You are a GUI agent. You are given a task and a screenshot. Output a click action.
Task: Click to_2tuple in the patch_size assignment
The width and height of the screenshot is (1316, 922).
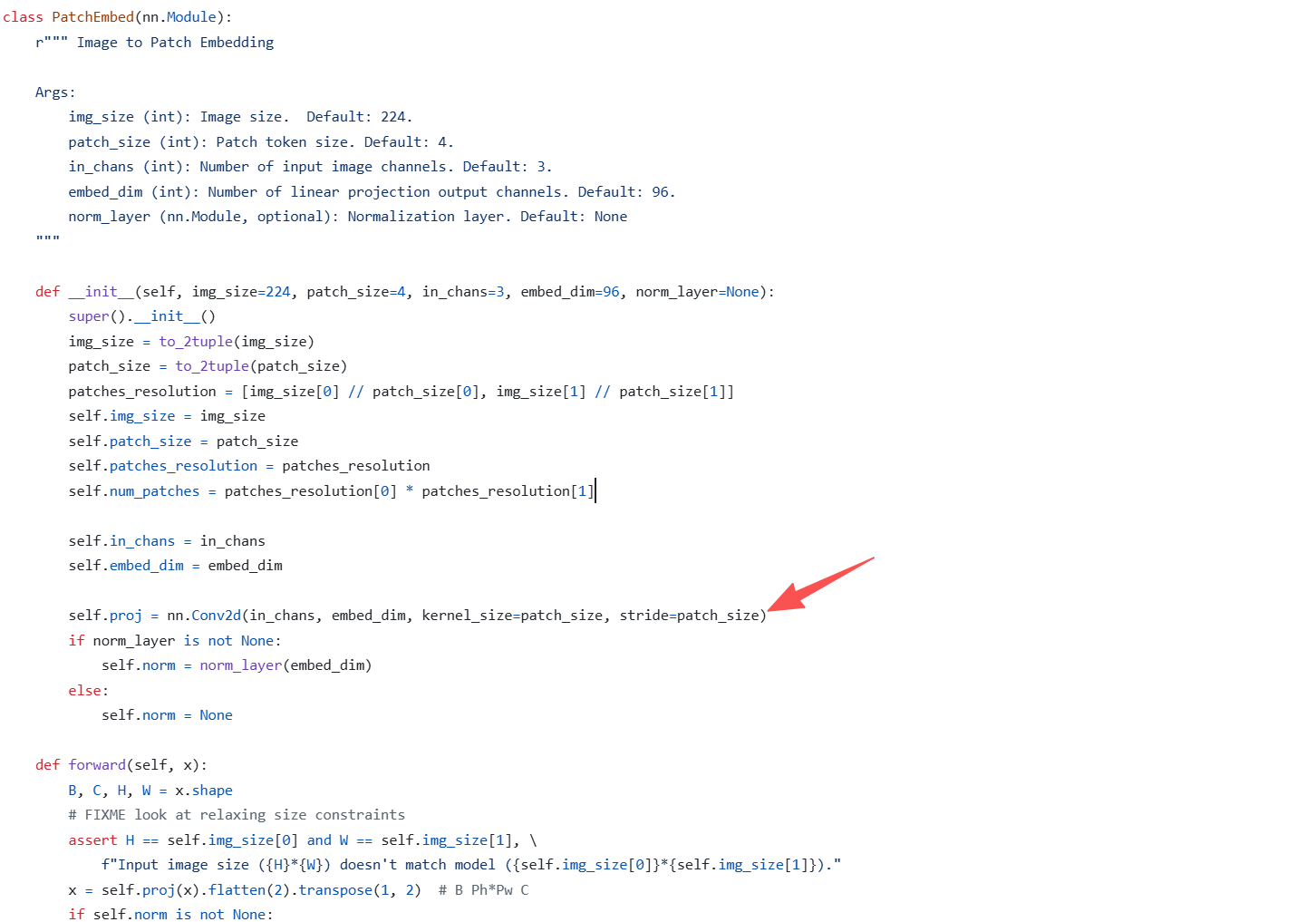point(212,366)
